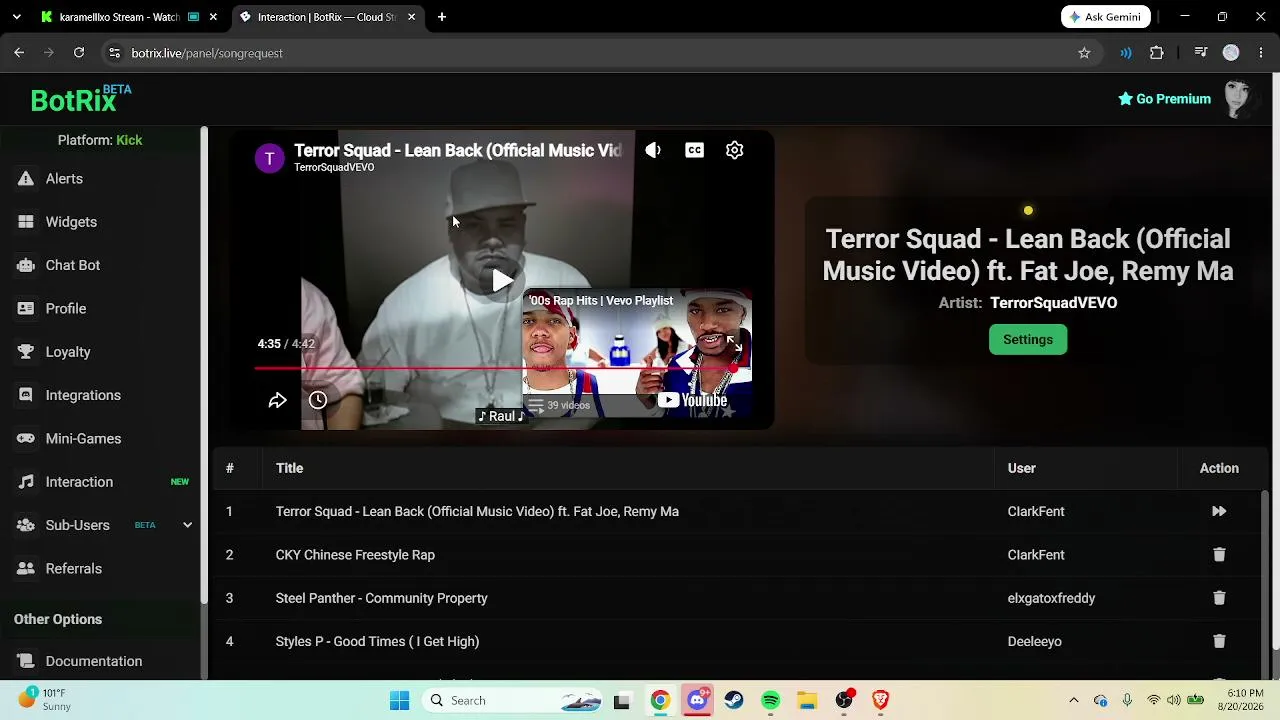Click the green Settings button
This screenshot has width=1280, height=720.
tap(1028, 340)
